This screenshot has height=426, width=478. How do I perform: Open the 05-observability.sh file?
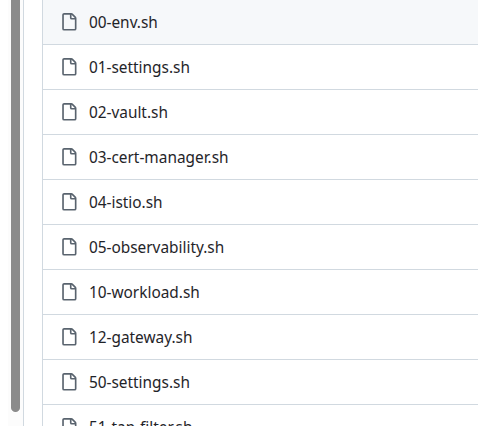tap(156, 248)
